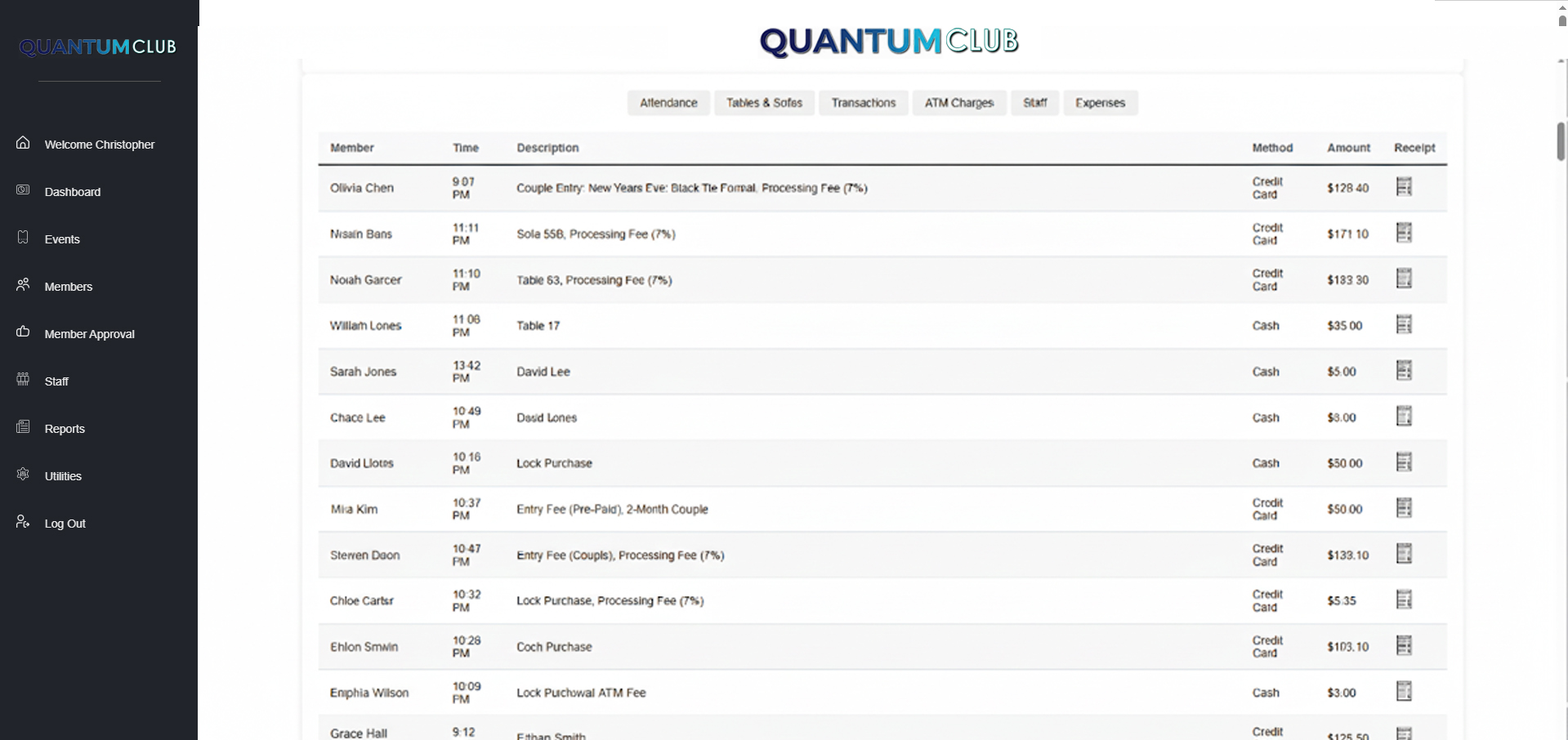1568x740 pixels.
Task: Select the ATM Charges tab
Action: click(x=958, y=102)
